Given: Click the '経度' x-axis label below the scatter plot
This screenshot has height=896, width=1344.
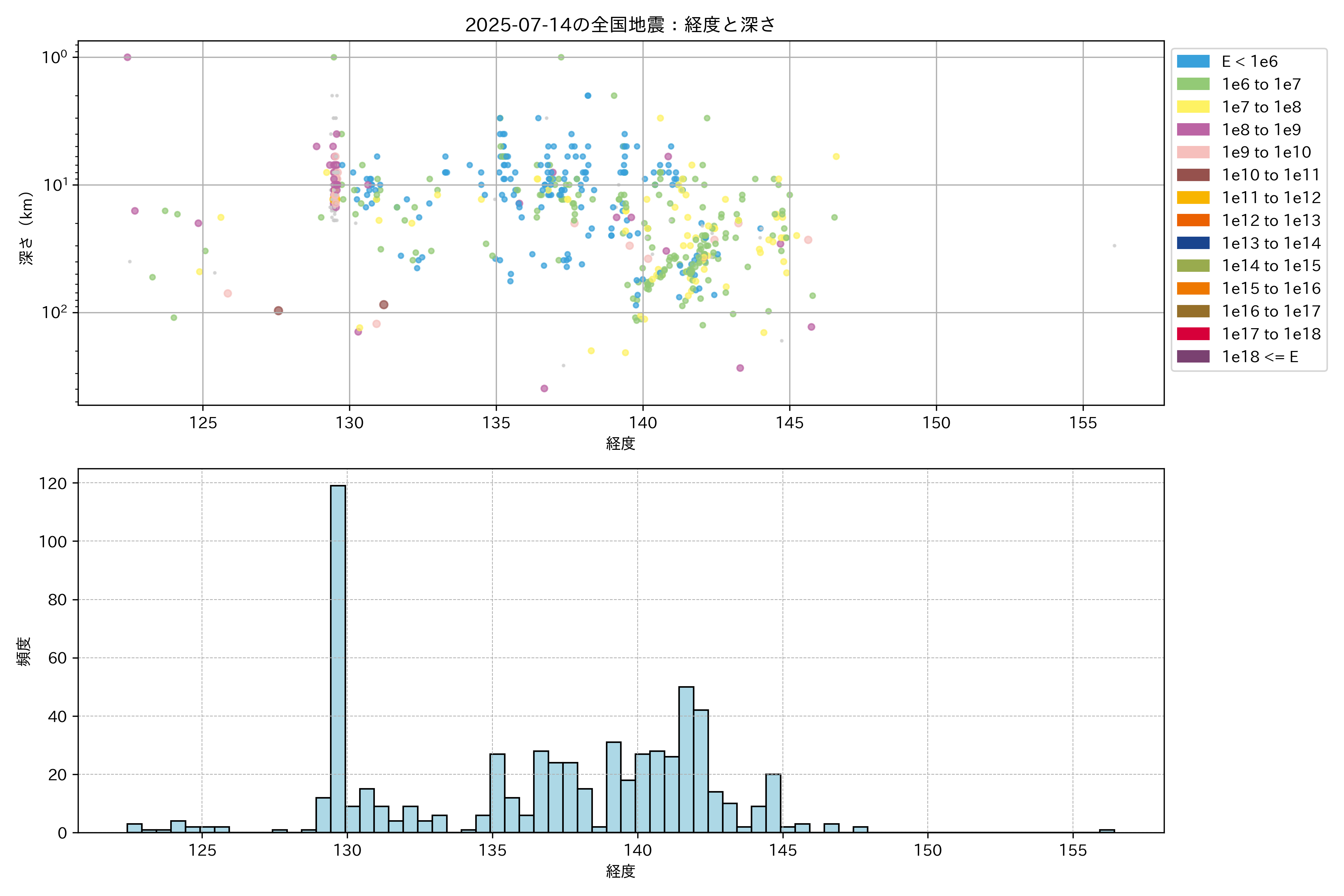Looking at the screenshot, I should pos(620,444).
